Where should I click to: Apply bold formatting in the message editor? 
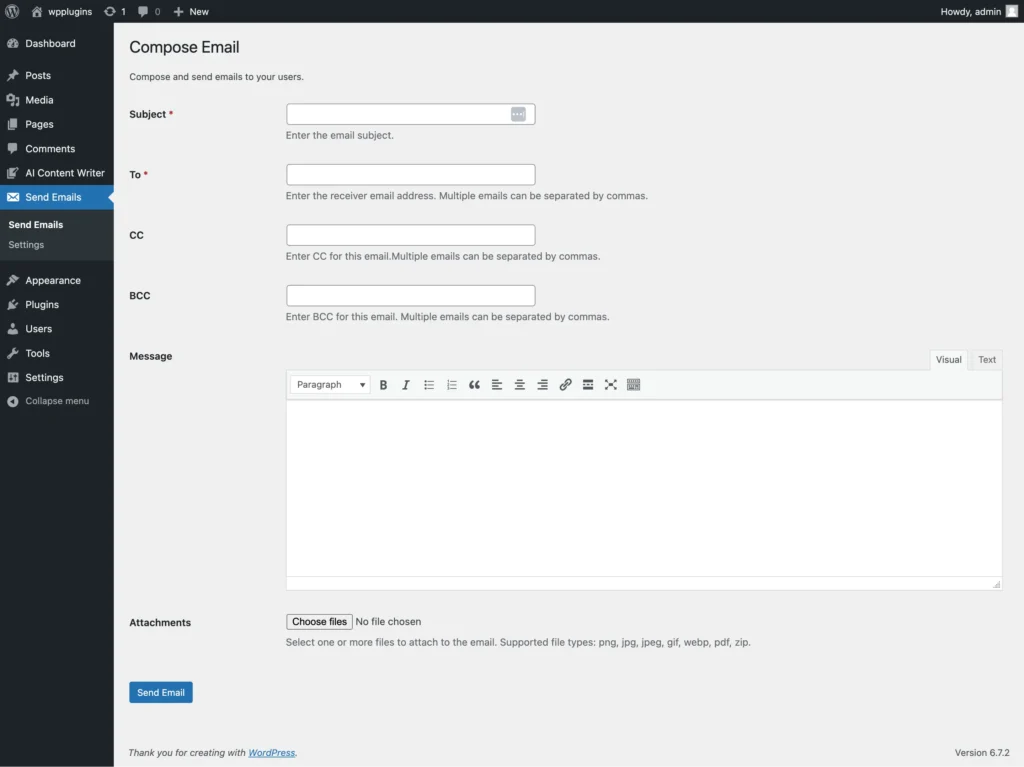pos(383,385)
